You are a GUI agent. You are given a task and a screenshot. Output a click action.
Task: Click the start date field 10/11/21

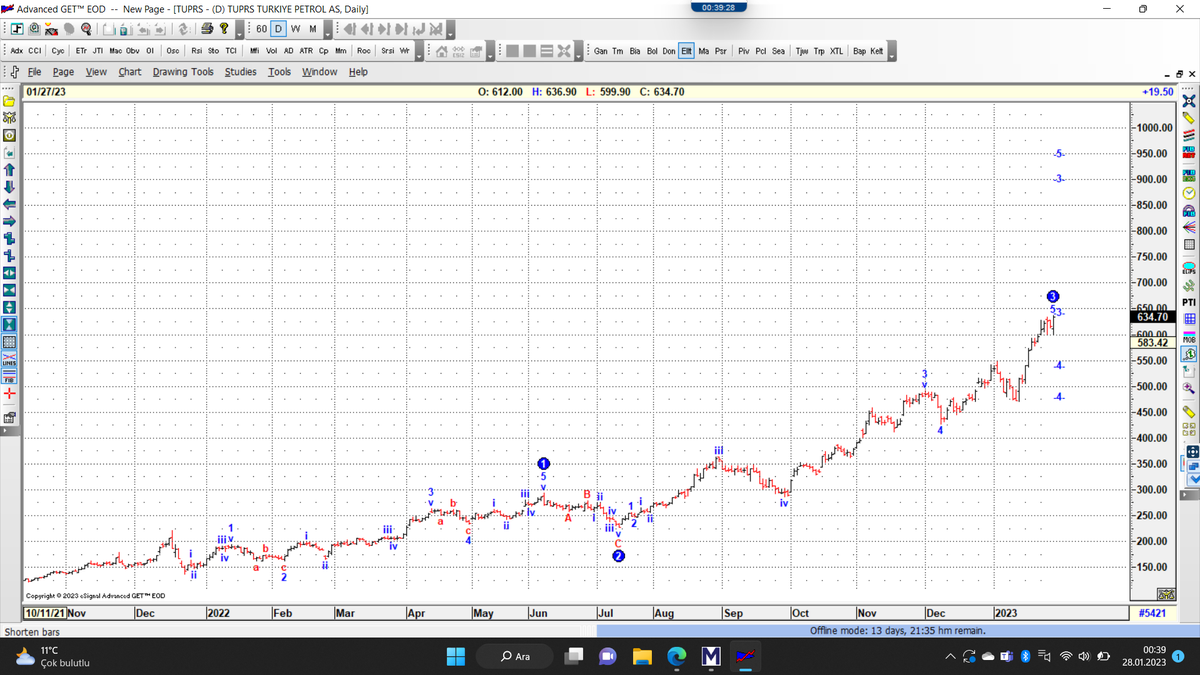pyautogui.click(x=44, y=612)
